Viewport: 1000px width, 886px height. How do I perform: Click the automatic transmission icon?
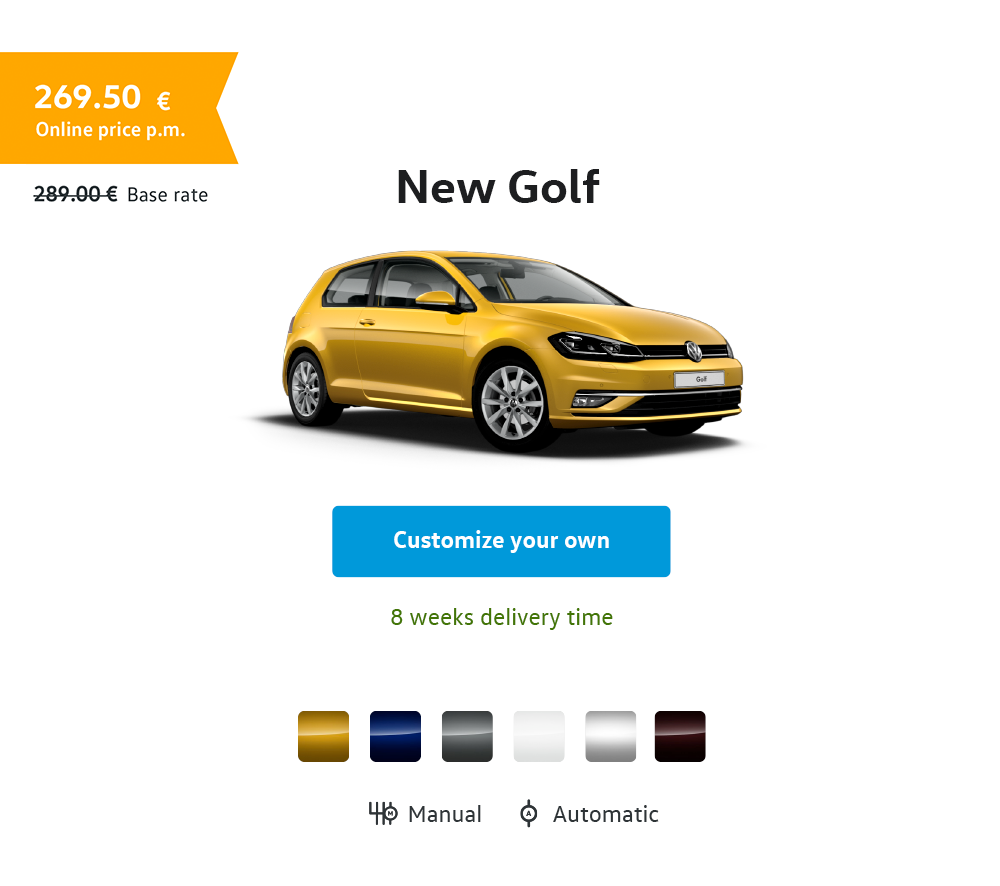click(529, 813)
